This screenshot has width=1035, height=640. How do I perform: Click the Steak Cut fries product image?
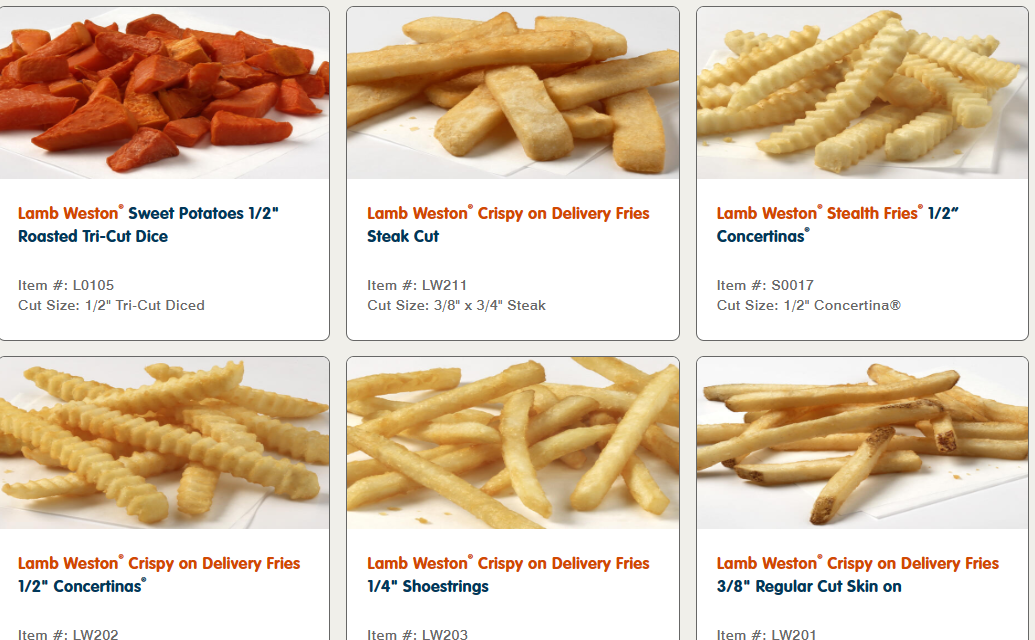513,93
